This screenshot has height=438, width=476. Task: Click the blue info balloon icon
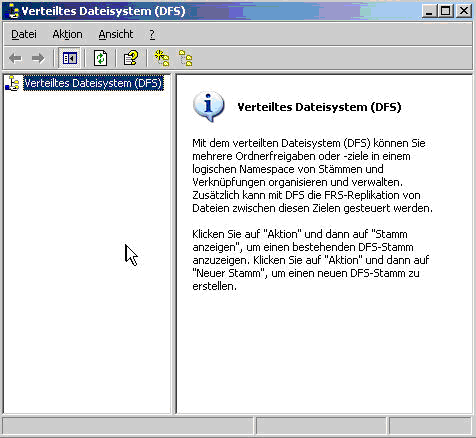[x=208, y=106]
